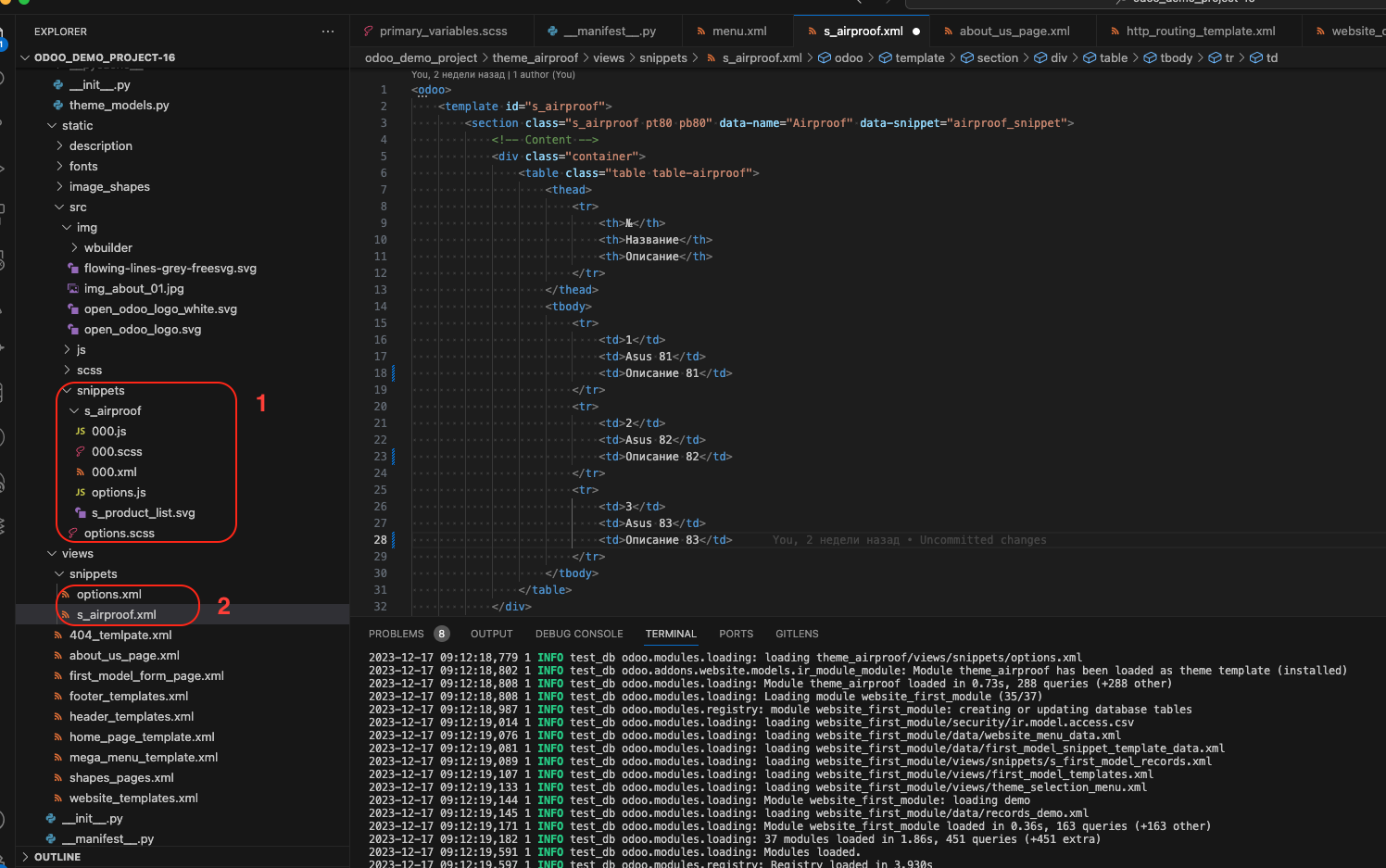Click the line 18 git change marker
The height and width of the screenshot is (868, 1386).
click(x=394, y=373)
